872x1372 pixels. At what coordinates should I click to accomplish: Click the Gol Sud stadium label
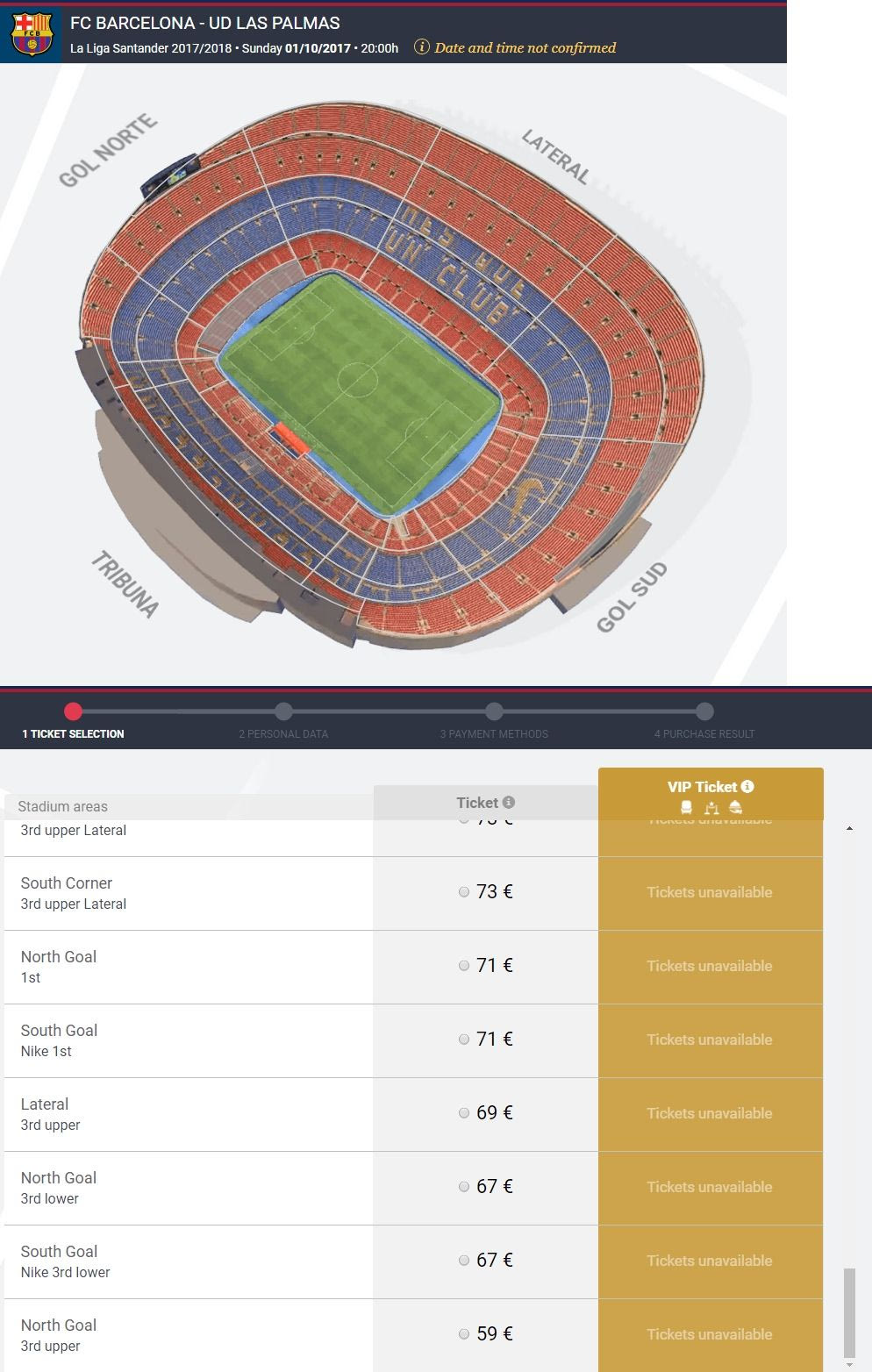click(632, 597)
